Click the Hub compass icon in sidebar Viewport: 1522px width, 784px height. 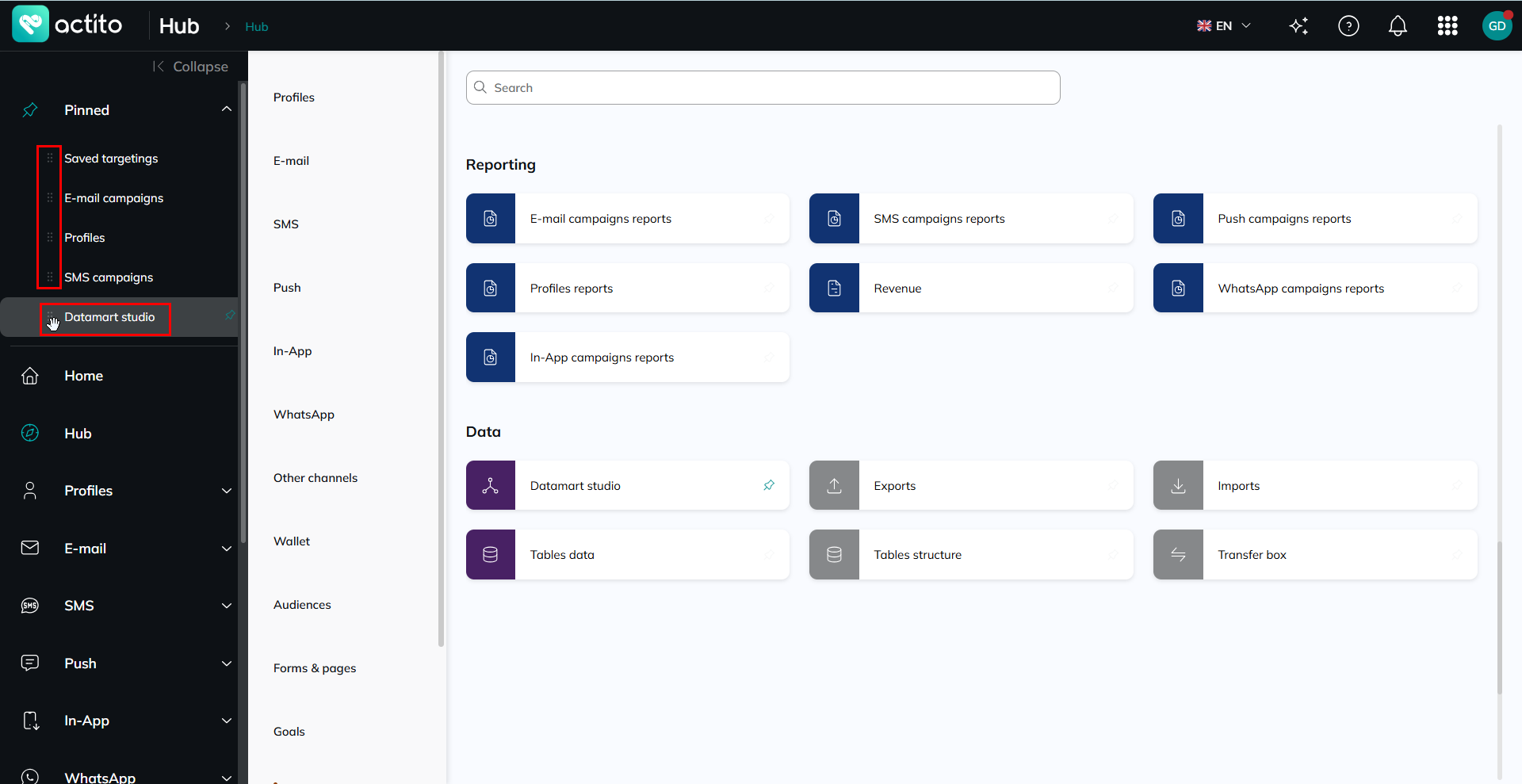30,433
